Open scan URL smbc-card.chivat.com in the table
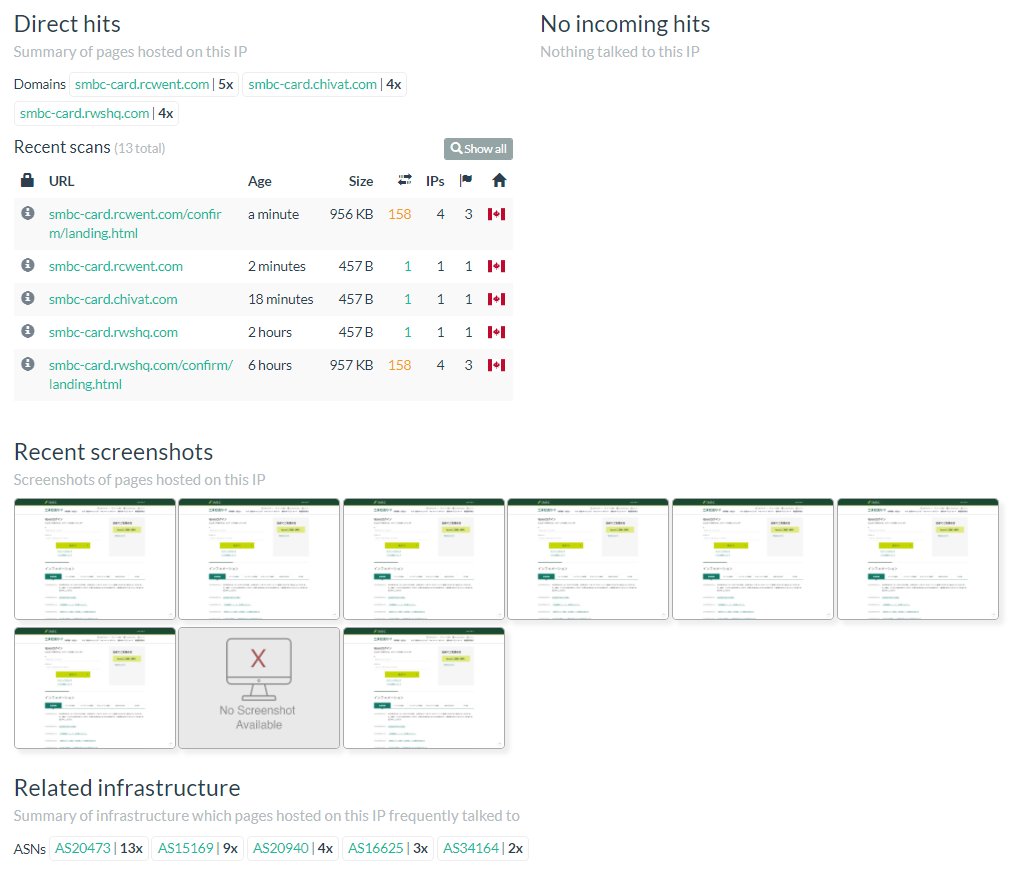 pos(113,299)
